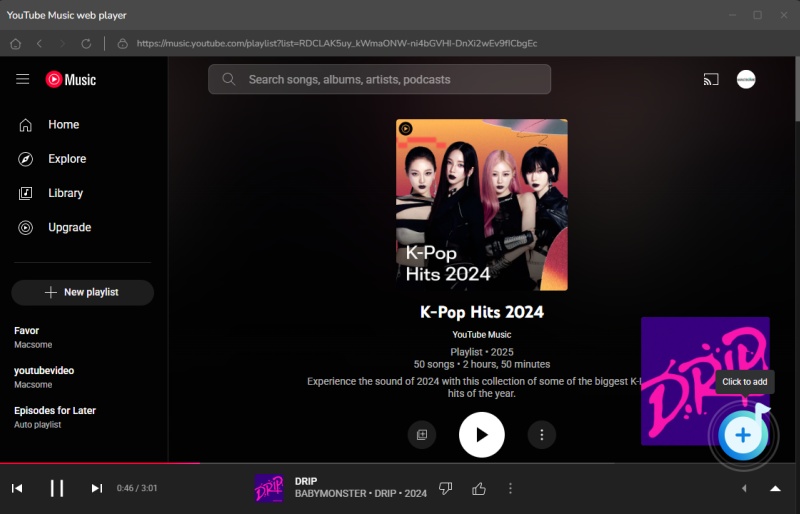The height and width of the screenshot is (514, 800).
Task: Click the browser home icon
Action: 16,43
